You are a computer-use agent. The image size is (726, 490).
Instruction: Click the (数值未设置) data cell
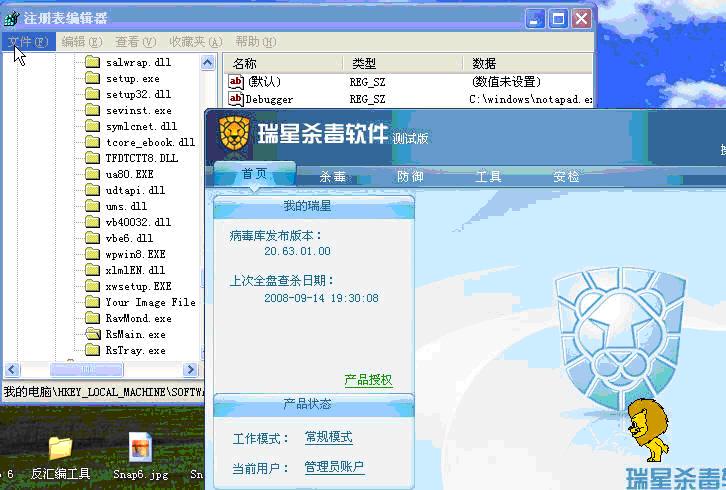click(506, 82)
